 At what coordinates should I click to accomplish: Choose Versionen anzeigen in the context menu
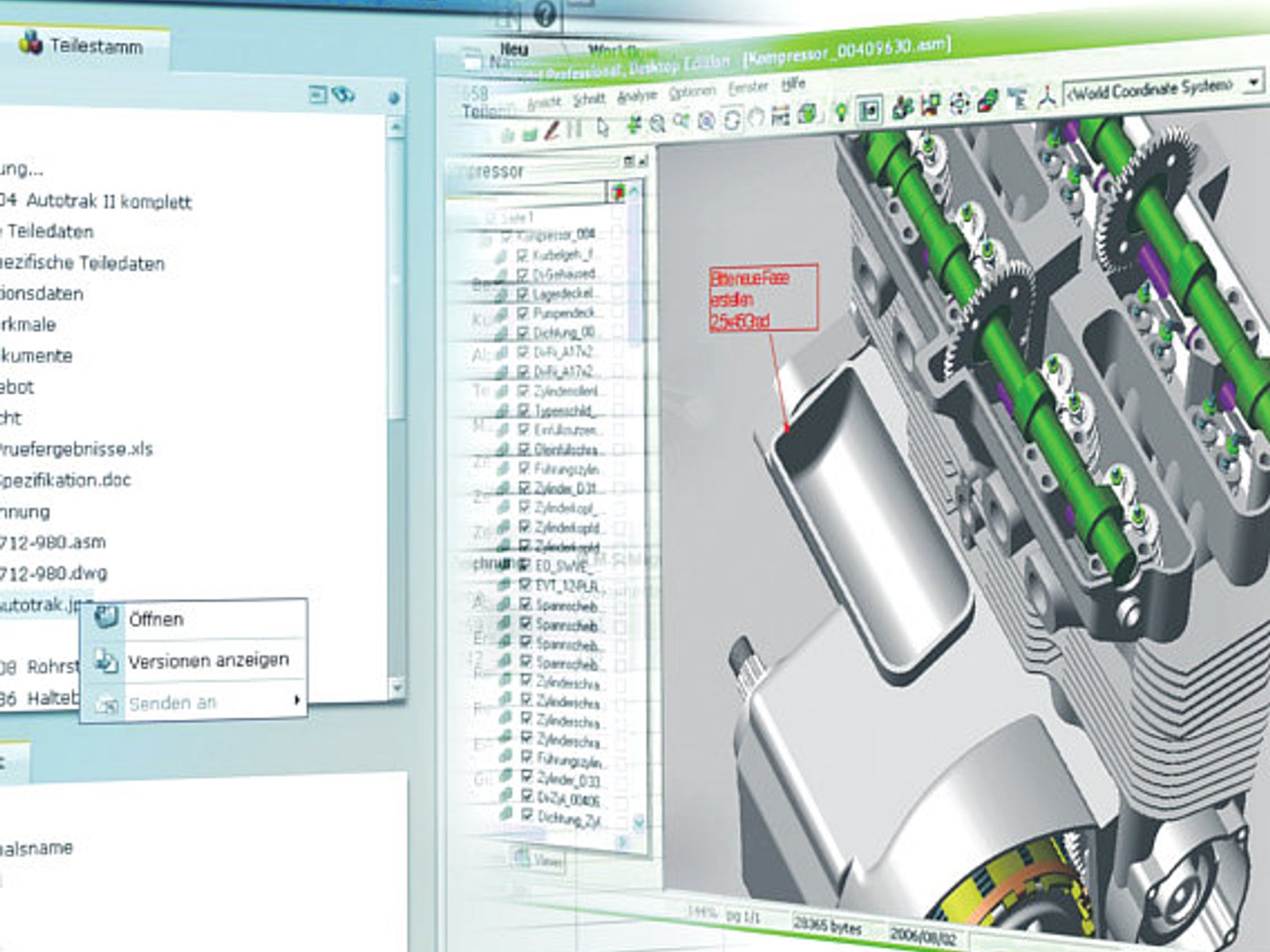coord(209,661)
